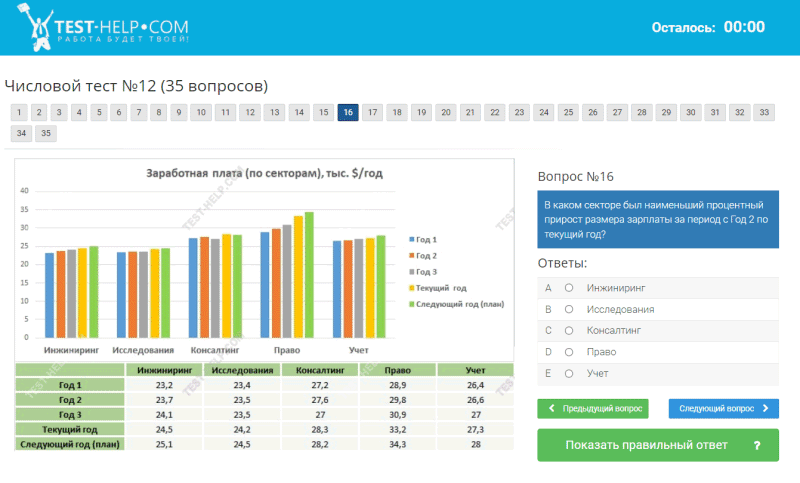Click the 00:00 remaining time counter
Image resolution: width=800 pixels, height=483 pixels.
point(743,27)
